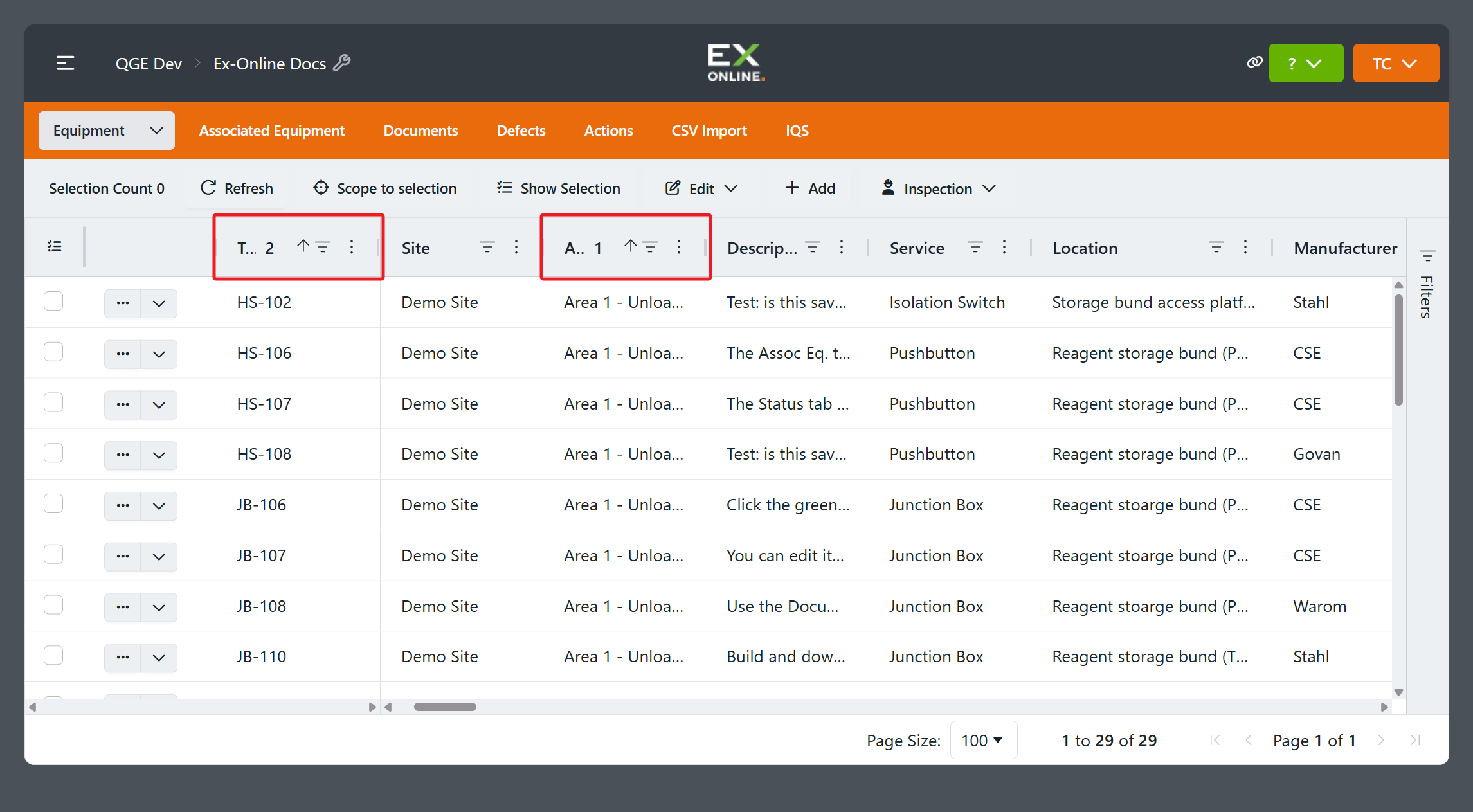Click the Refresh button
The image size is (1473, 812).
[237, 188]
